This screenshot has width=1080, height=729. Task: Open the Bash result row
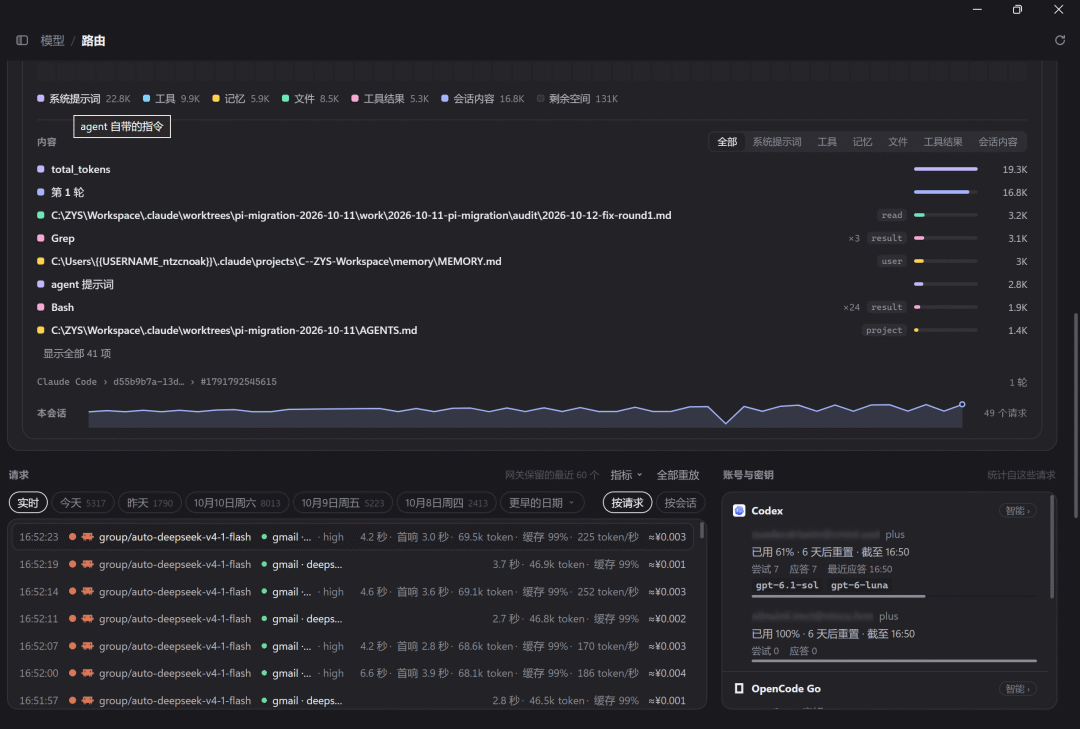pos(532,307)
